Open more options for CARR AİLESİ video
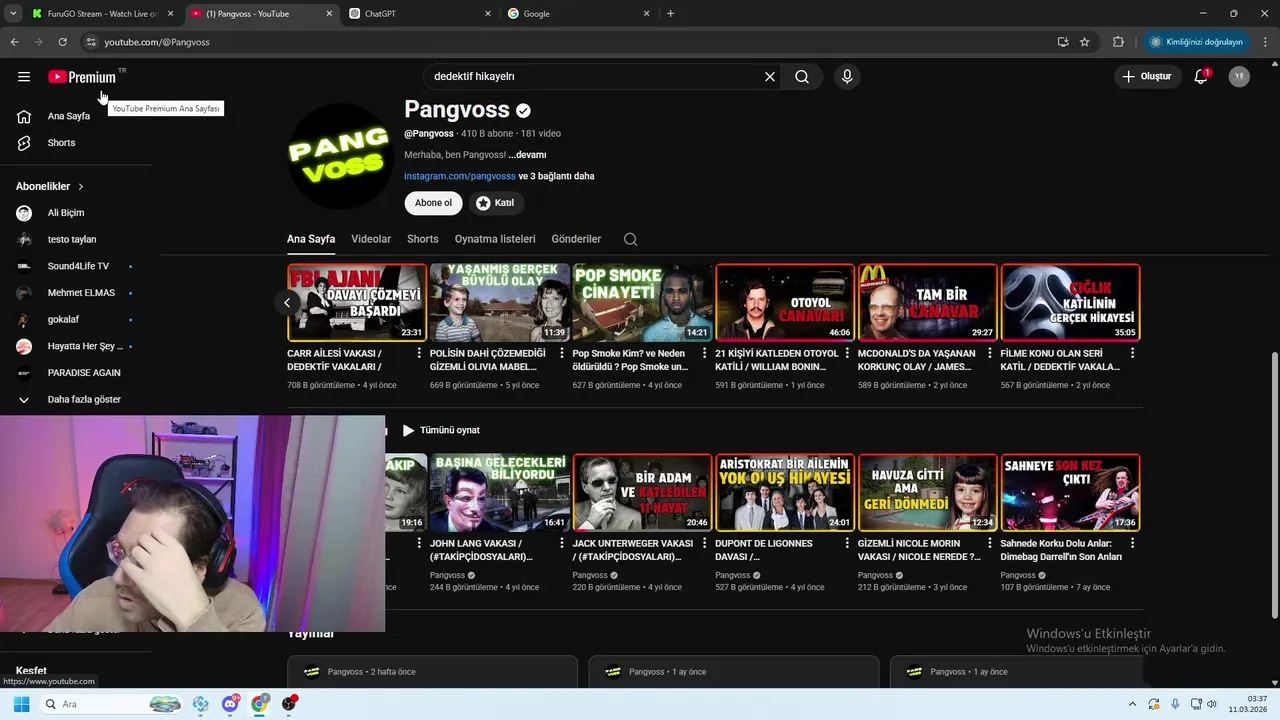The height and width of the screenshot is (720, 1280). pyautogui.click(x=419, y=353)
